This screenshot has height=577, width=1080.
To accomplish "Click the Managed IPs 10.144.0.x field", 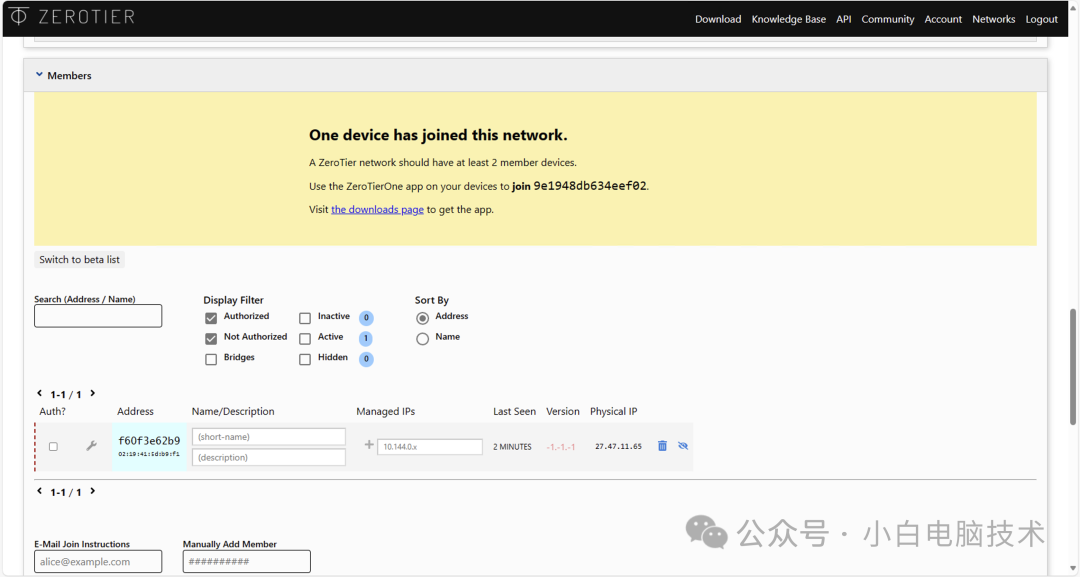I will [x=430, y=447].
